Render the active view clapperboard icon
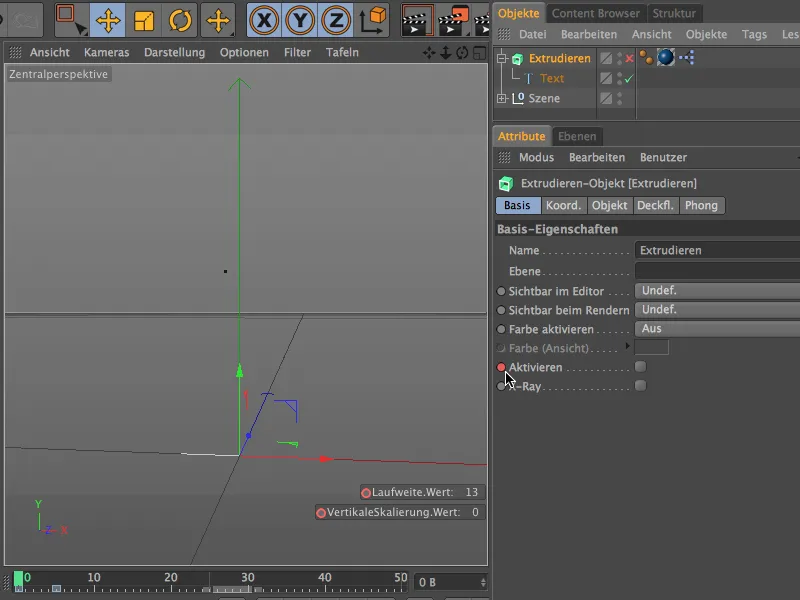The width and height of the screenshot is (800, 600). (x=417, y=20)
